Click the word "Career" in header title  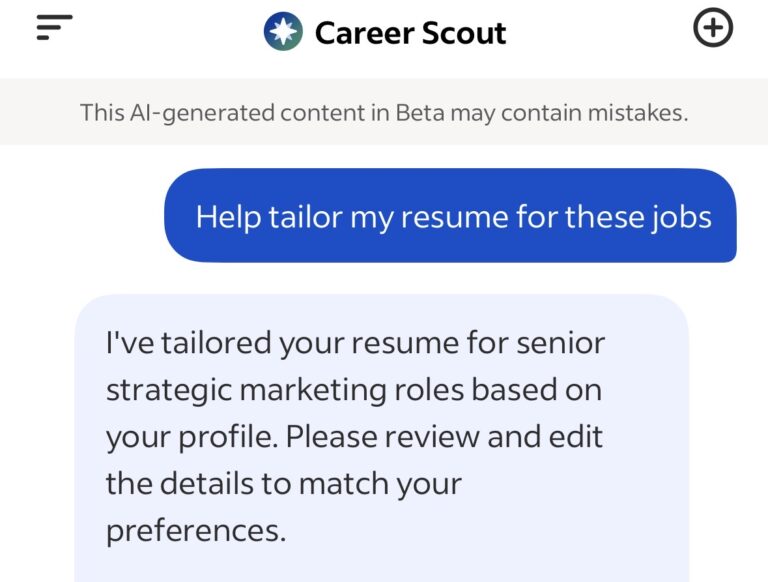(358, 33)
